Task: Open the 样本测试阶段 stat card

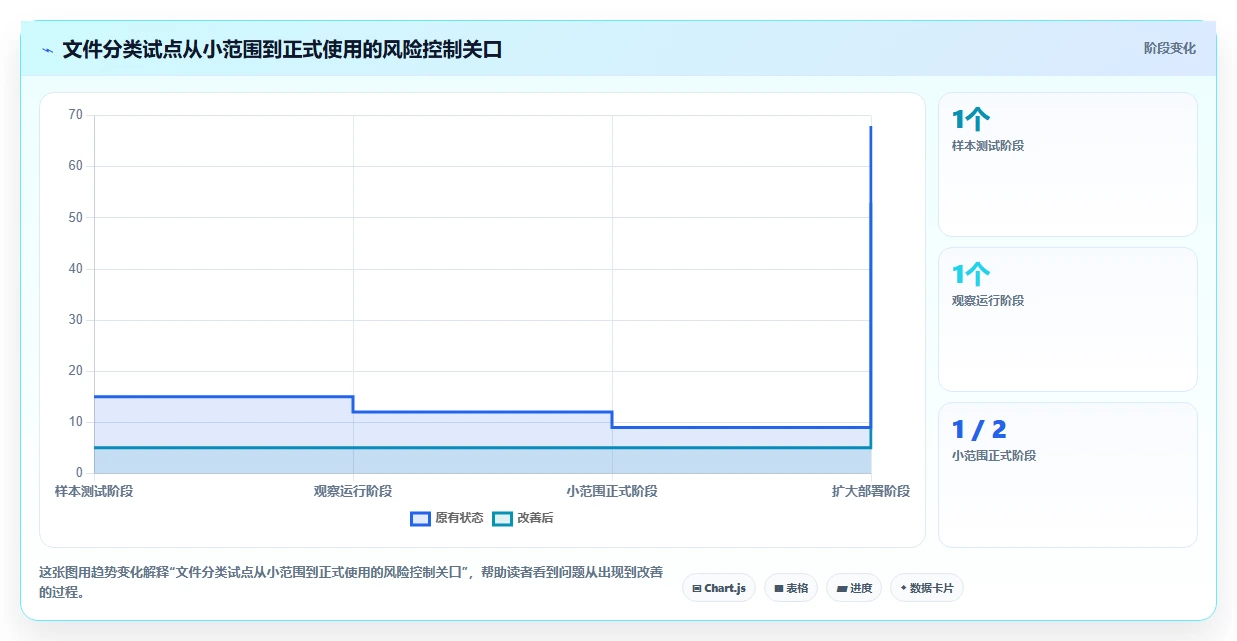Action: point(1067,164)
